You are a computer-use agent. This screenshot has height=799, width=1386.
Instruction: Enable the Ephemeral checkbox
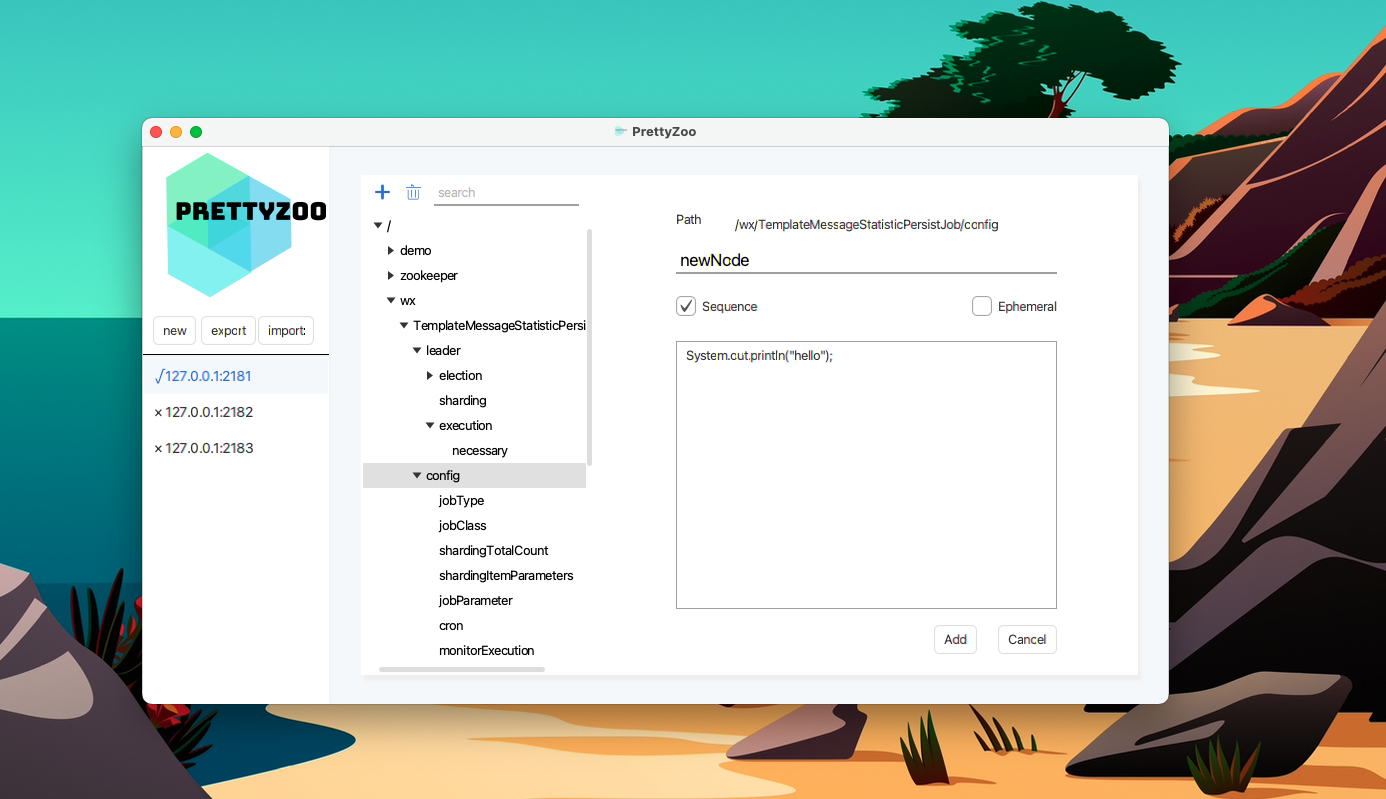click(981, 306)
